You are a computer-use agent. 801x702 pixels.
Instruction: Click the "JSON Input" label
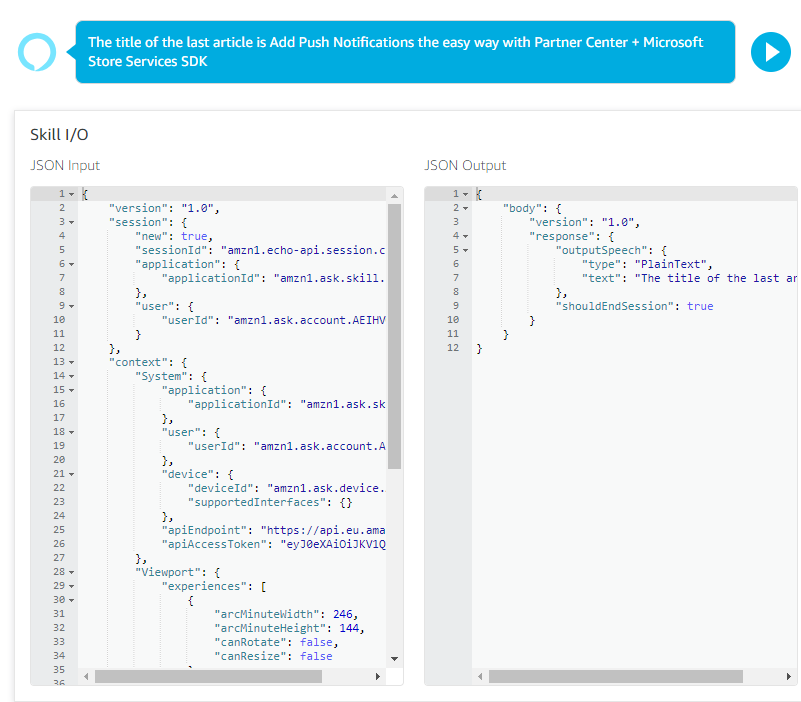[65, 166]
